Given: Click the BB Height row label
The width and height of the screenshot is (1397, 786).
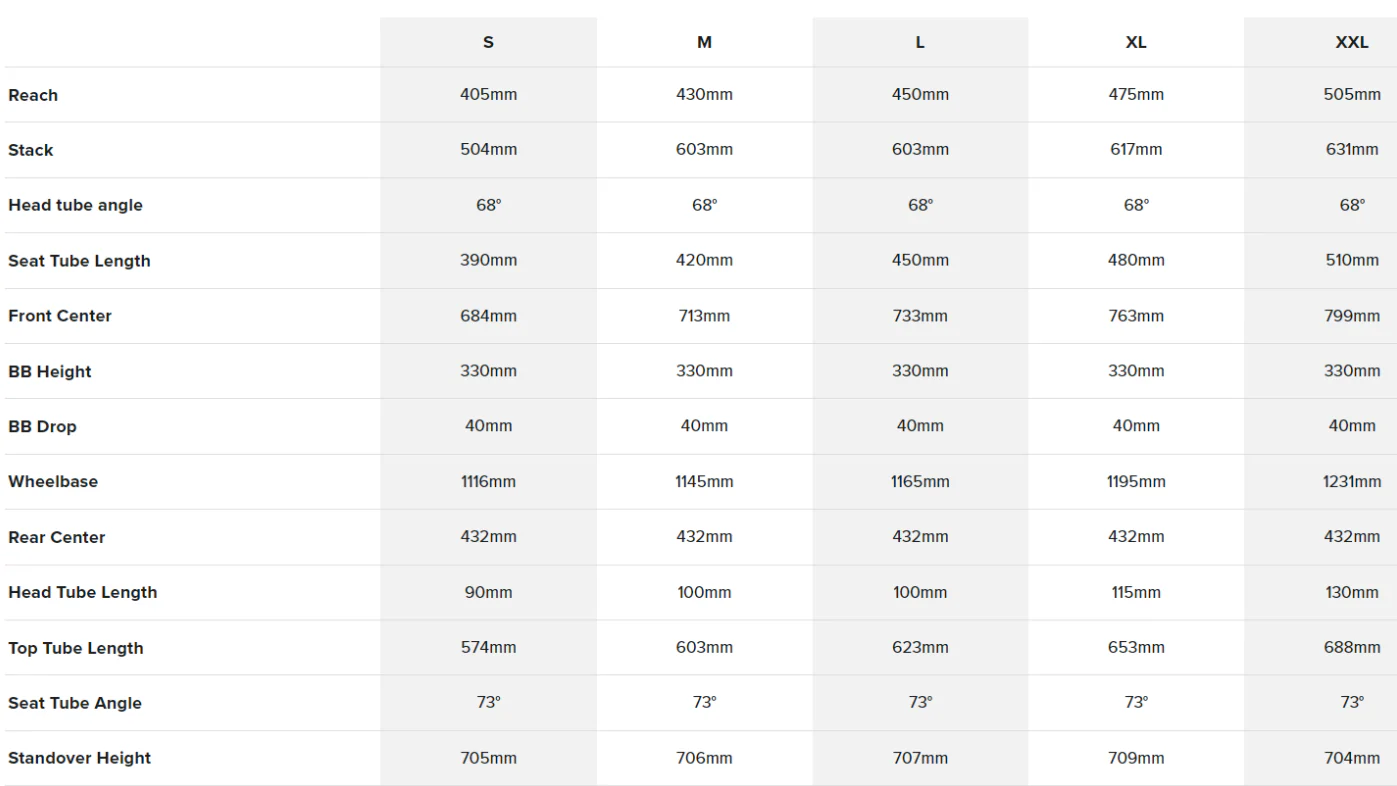Looking at the screenshot, I should pos(50,371).
